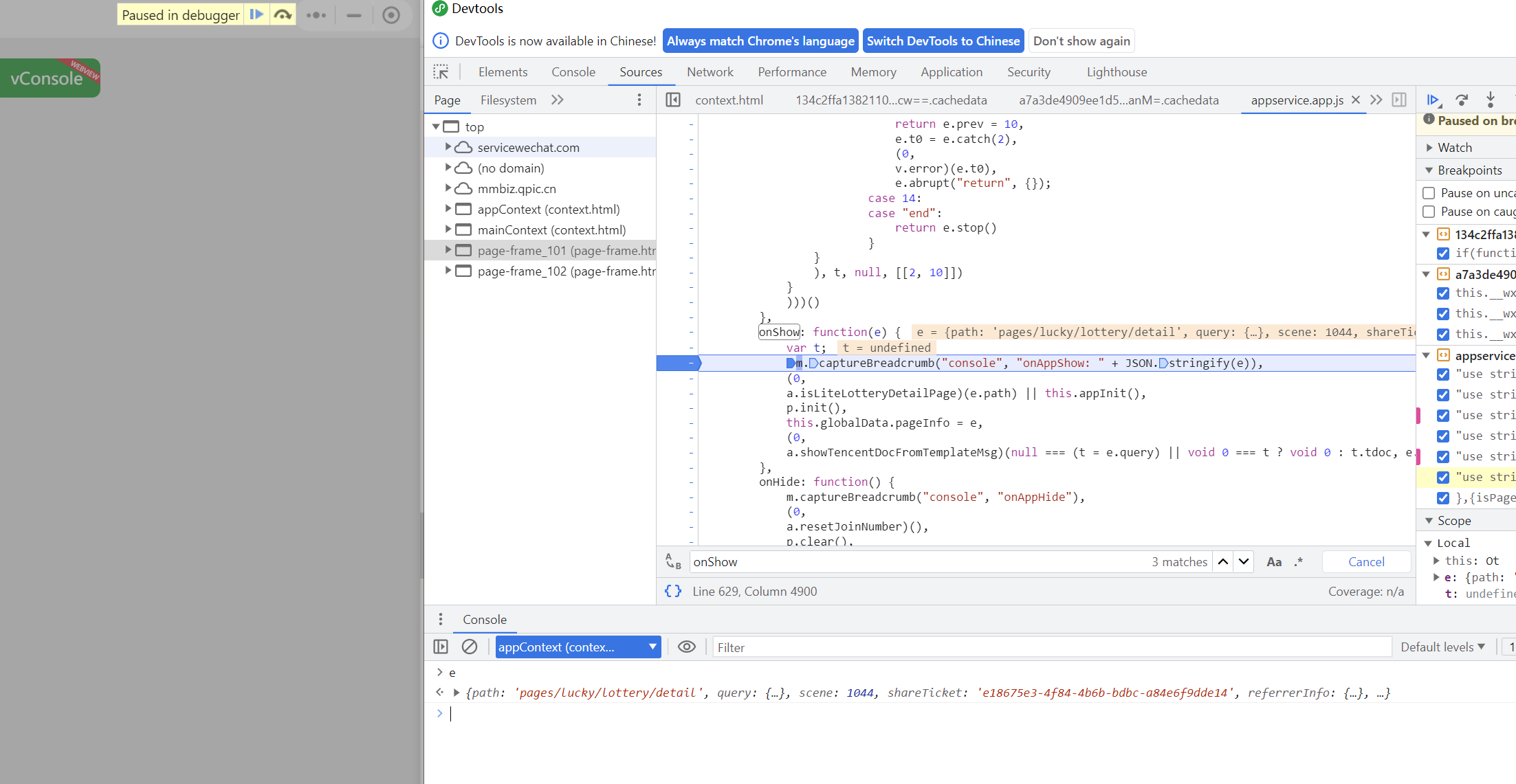1516x784 pixels.
Task: Click step over next function icon
Action: (1462, 100)
